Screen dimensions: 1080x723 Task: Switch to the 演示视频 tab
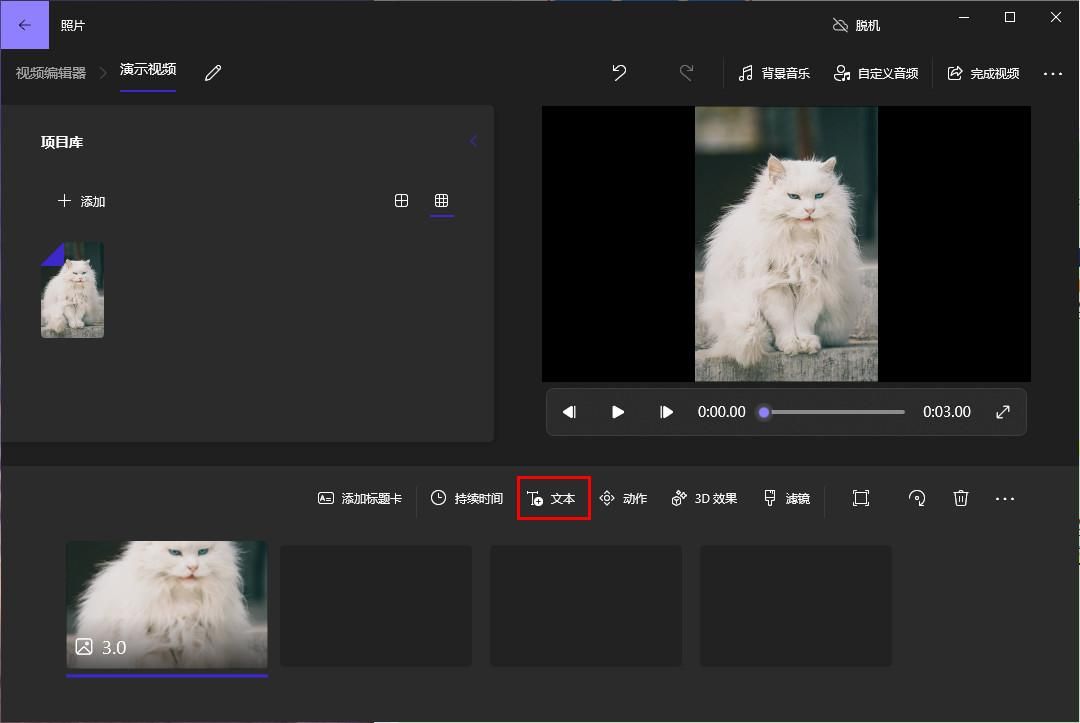(x=148, y=71)
